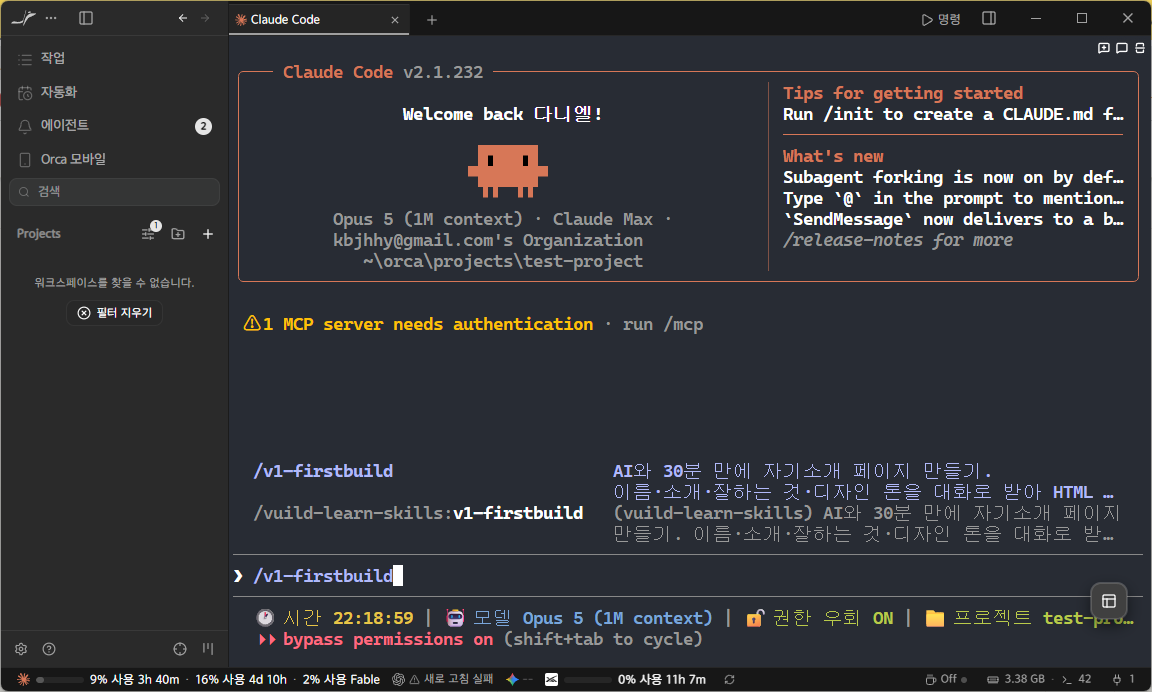Select the /v1-firstbuild suggestion
The height and width of the screenshot is (692, 1152).
coord(323,471)
